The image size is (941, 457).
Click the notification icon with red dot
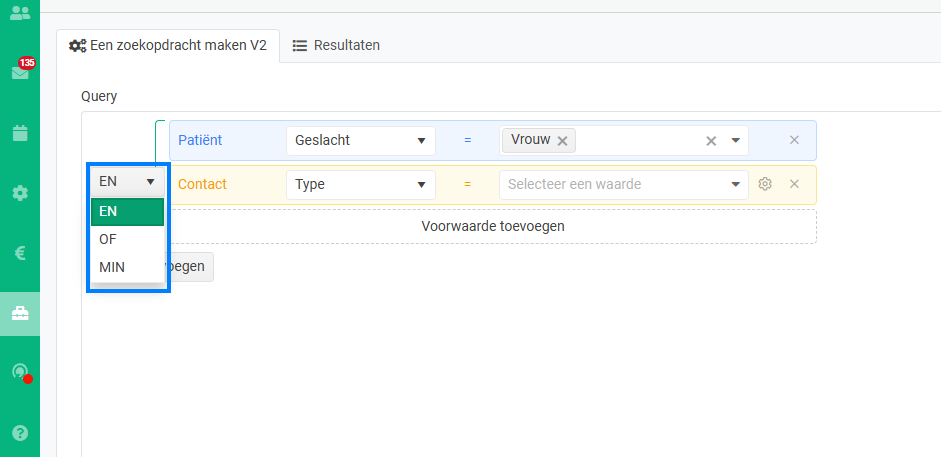[19, 372]
